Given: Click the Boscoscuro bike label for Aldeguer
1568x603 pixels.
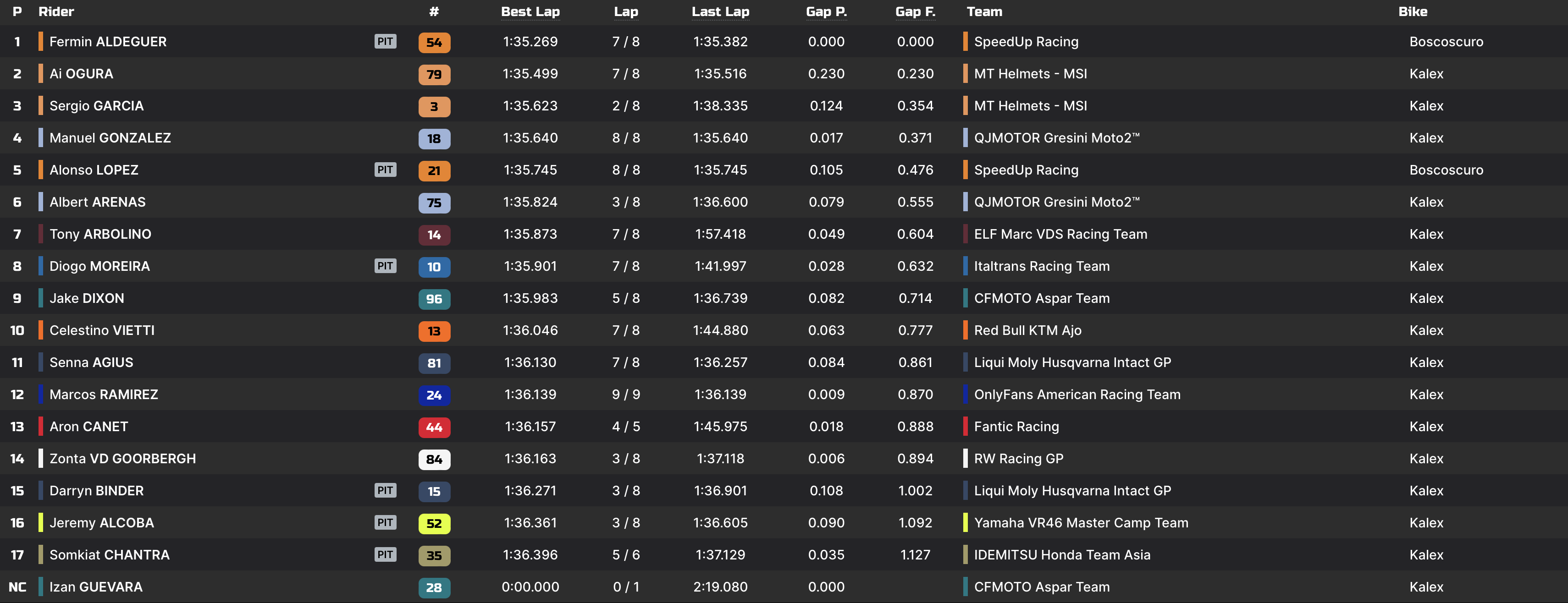Looking at the screenshot, I should click(1446, 42).
